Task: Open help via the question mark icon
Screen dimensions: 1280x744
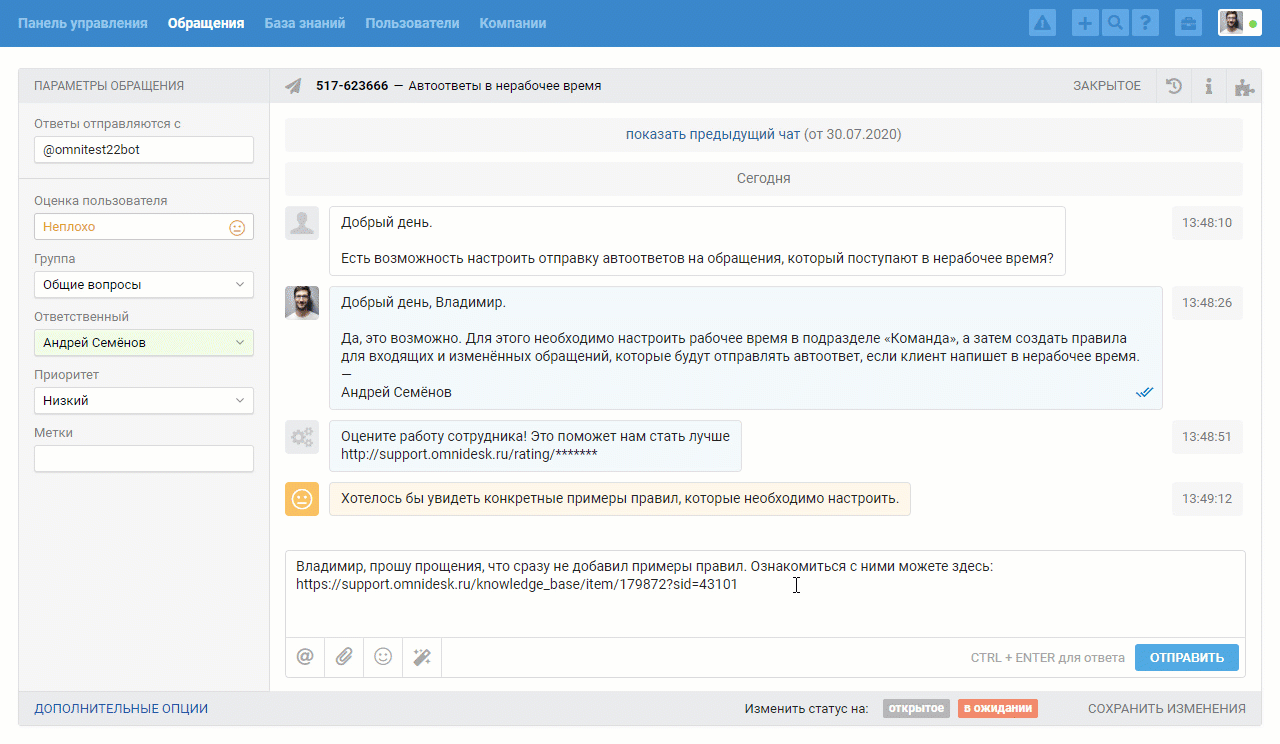Action: 1144,23
